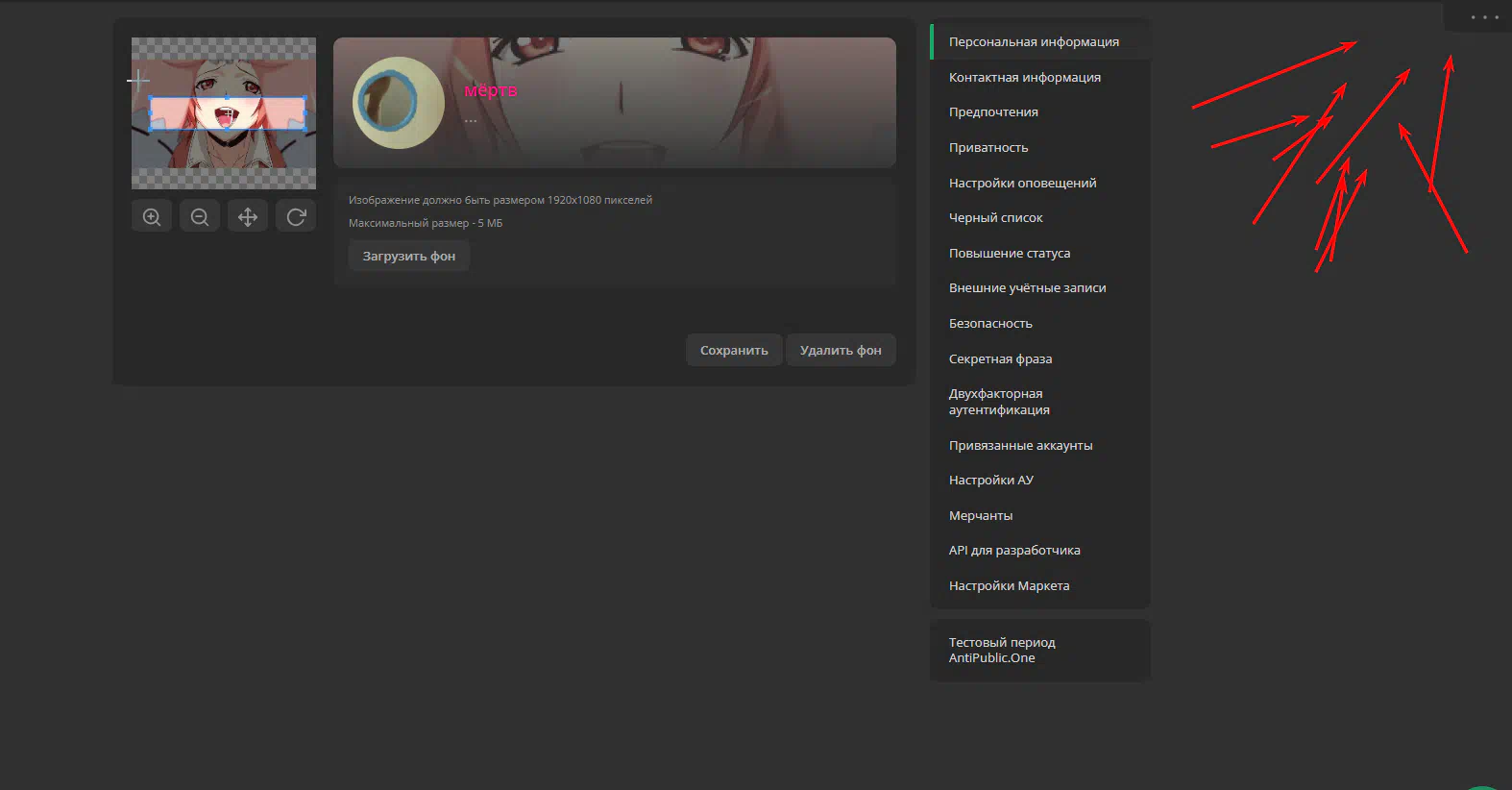
Task: Click the Загрузить фон button
Action: (408, 256)
